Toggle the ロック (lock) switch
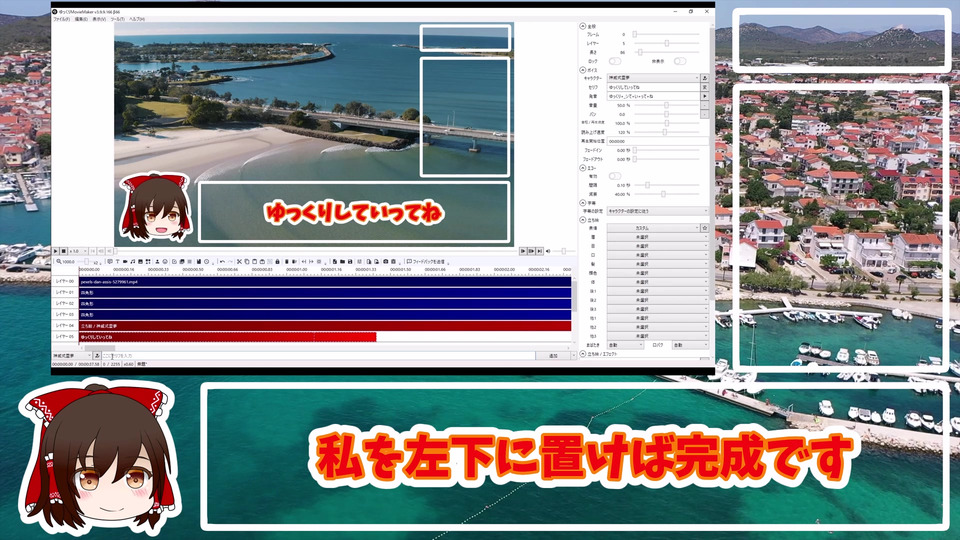The height and width of the screenshot is (540, 960). (615, 61)
